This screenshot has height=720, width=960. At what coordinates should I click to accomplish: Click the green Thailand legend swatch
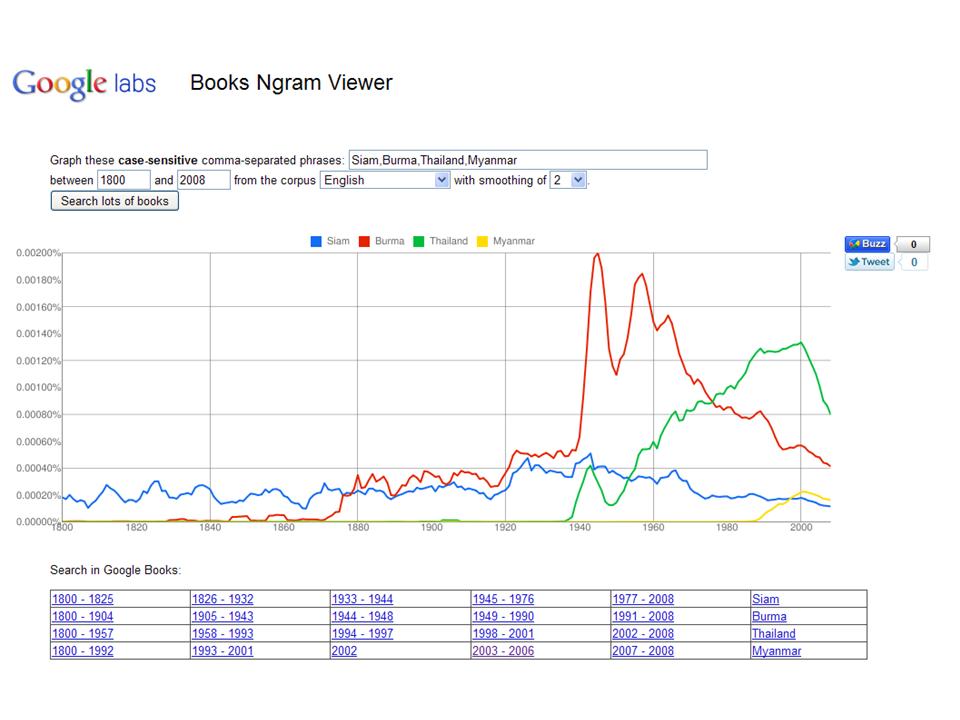coord(419,241)
